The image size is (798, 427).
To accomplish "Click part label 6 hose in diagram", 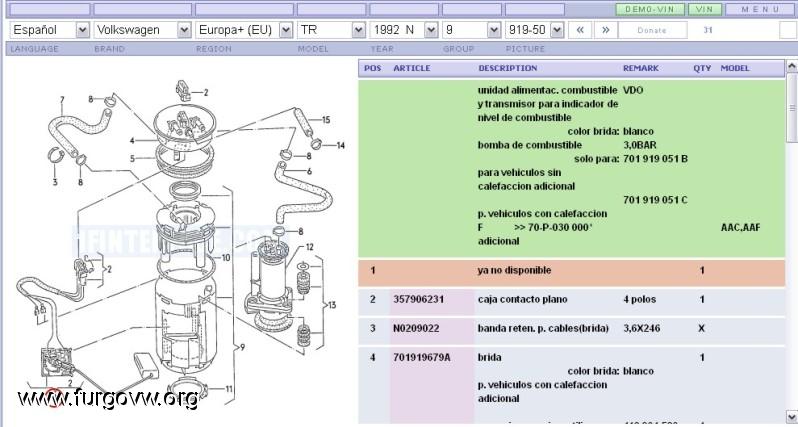I will click(309, 172).
